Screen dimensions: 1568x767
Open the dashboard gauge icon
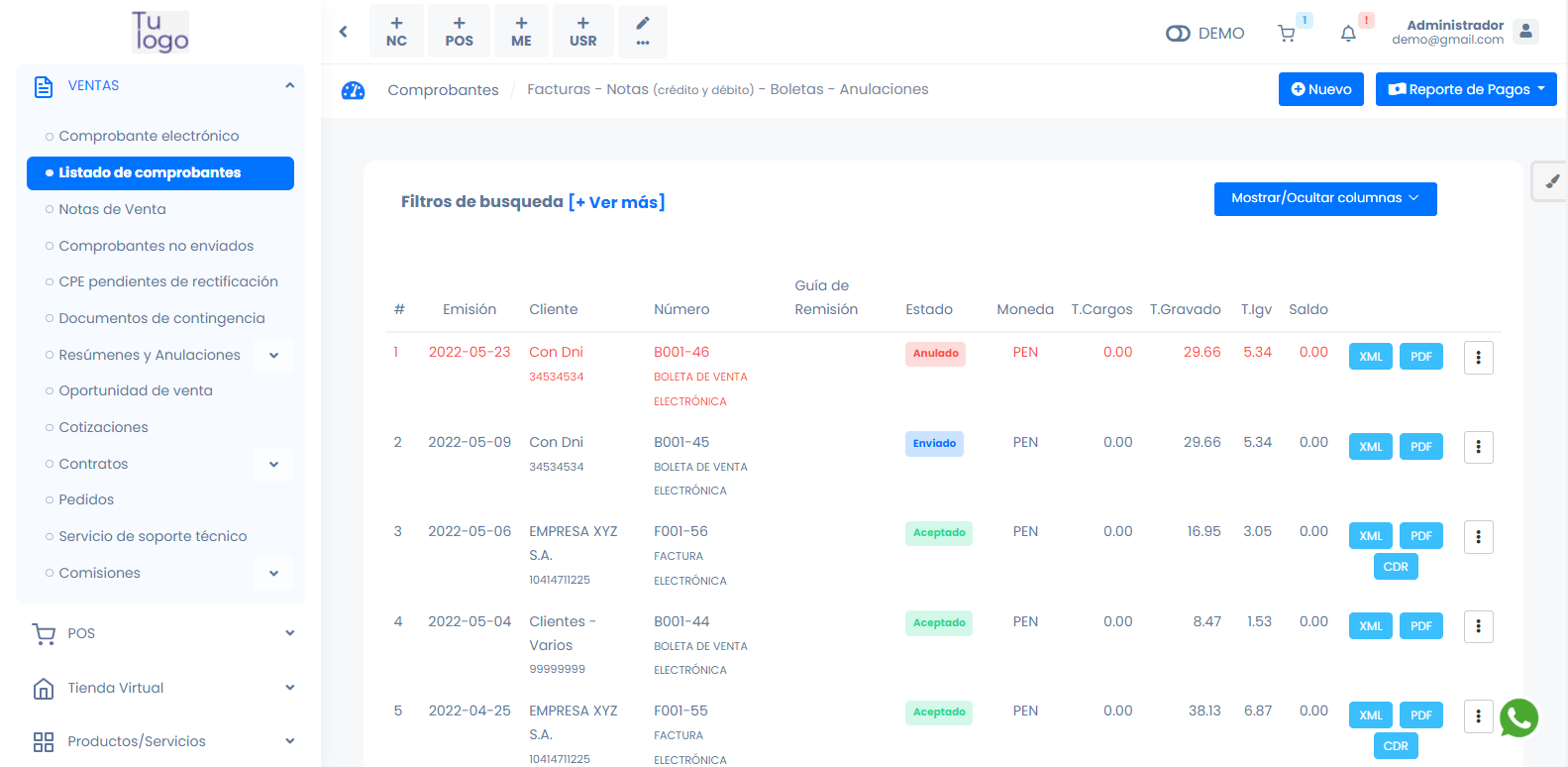(353, 90)
